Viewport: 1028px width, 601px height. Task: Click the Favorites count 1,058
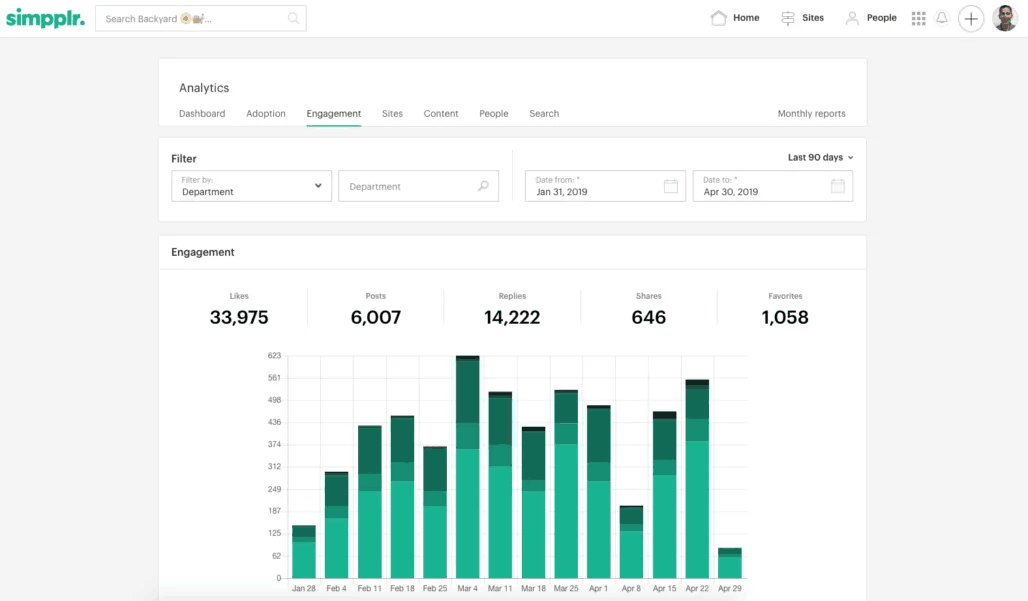click(785, 317)
